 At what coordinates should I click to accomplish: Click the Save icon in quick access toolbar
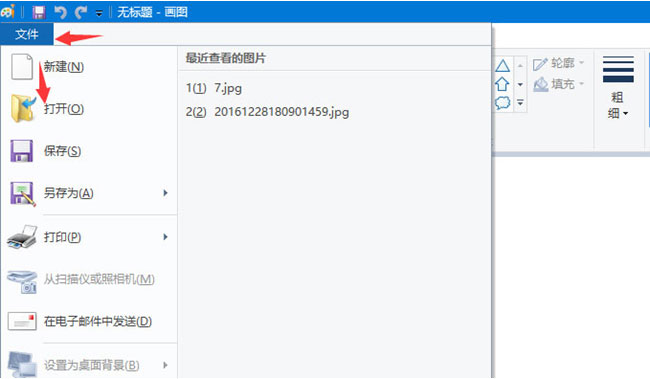[39, 12]
